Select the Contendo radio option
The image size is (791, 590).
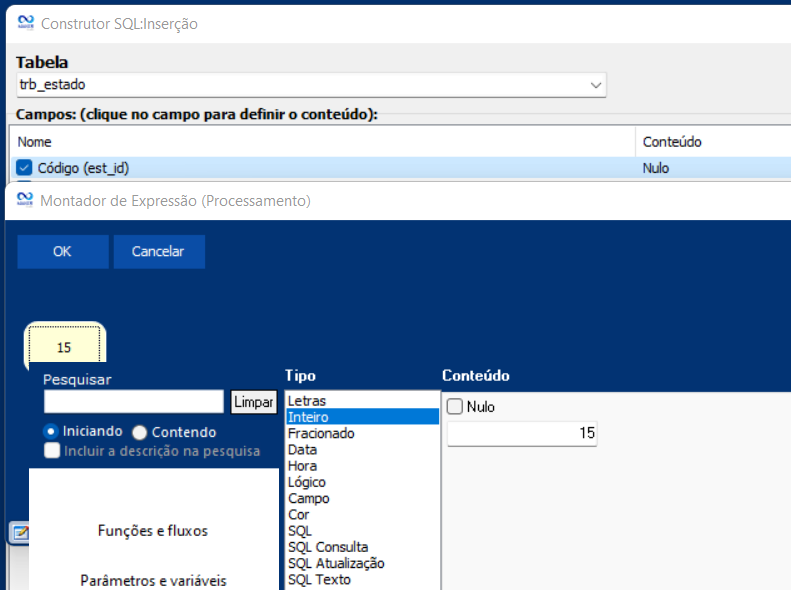(x=140, y=432)
